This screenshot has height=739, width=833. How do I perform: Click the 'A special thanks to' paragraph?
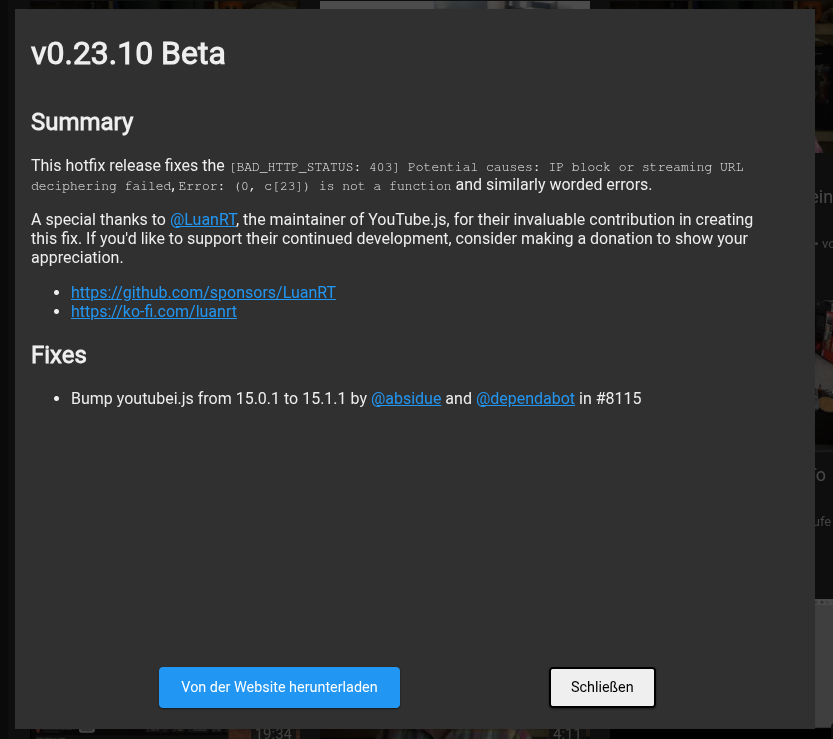click(392, 239)
